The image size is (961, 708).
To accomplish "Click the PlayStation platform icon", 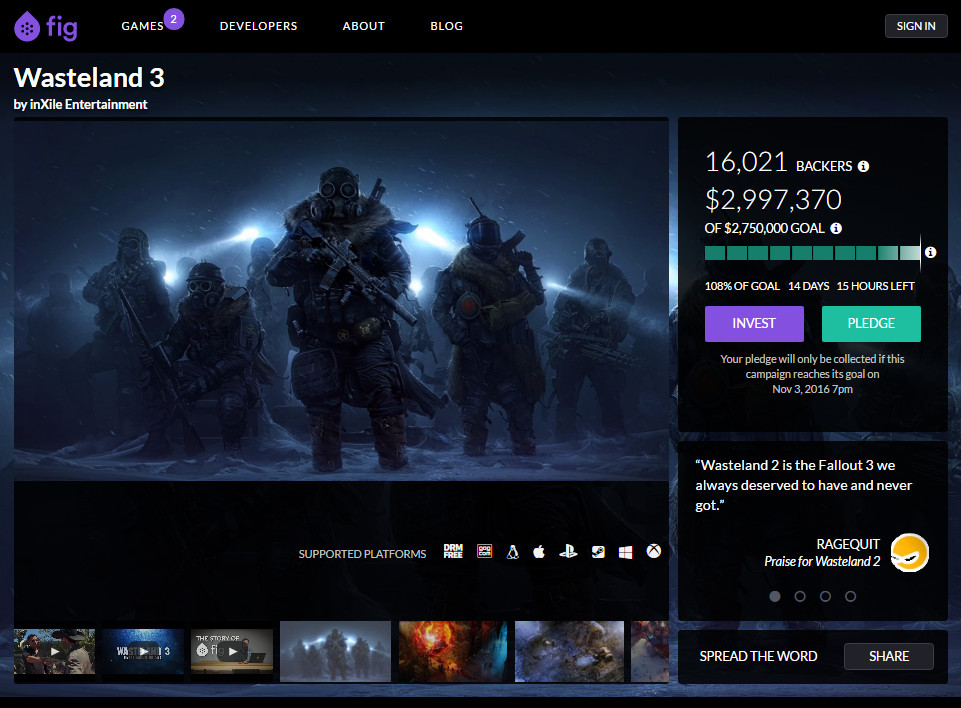I will pos(568,552).
